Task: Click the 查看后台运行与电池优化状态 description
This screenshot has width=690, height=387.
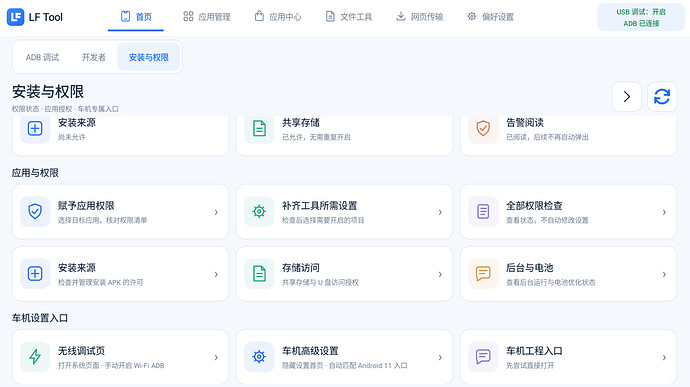Action: (x=551, y=282)
